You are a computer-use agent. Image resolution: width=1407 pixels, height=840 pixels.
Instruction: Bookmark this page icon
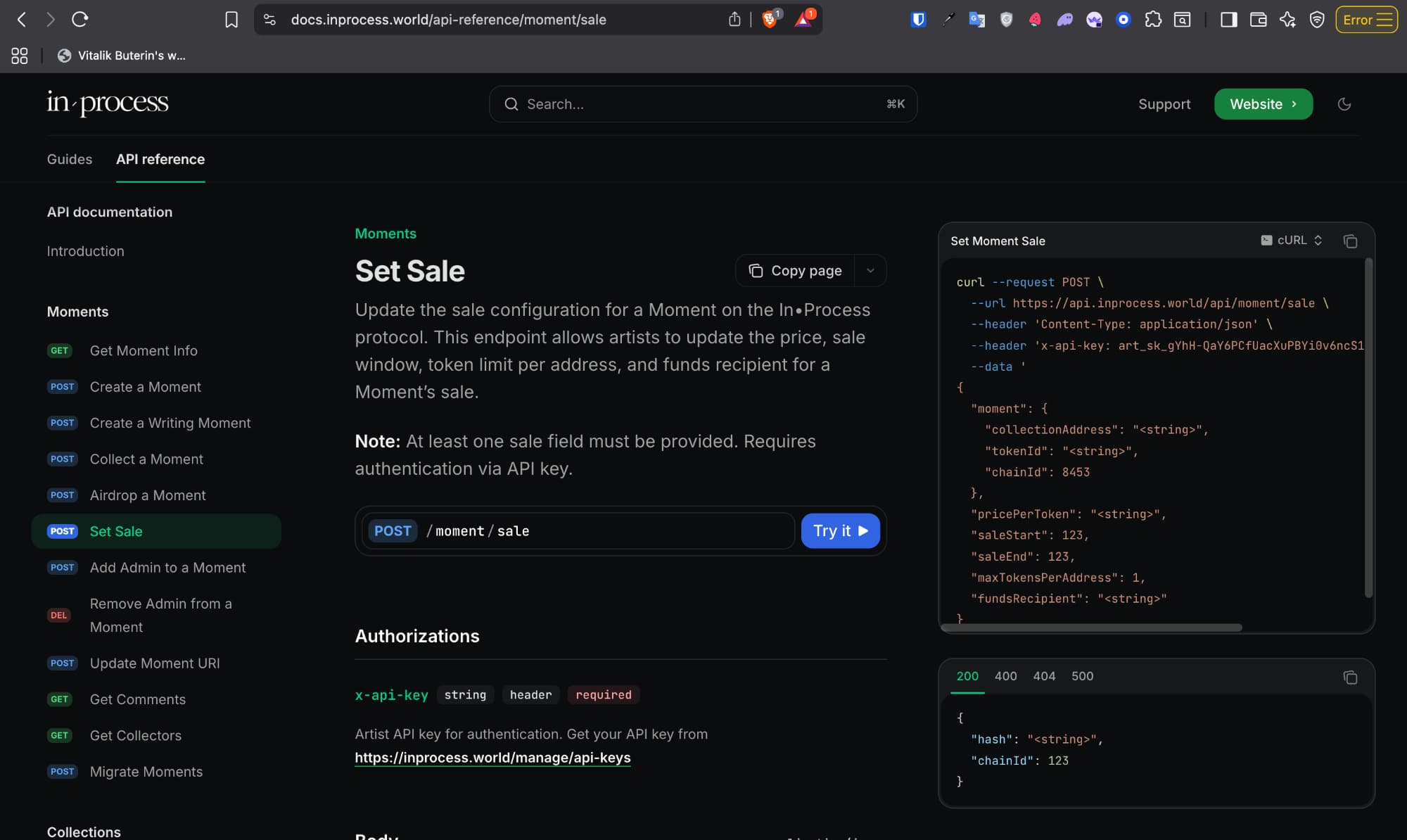pos(231,20)
